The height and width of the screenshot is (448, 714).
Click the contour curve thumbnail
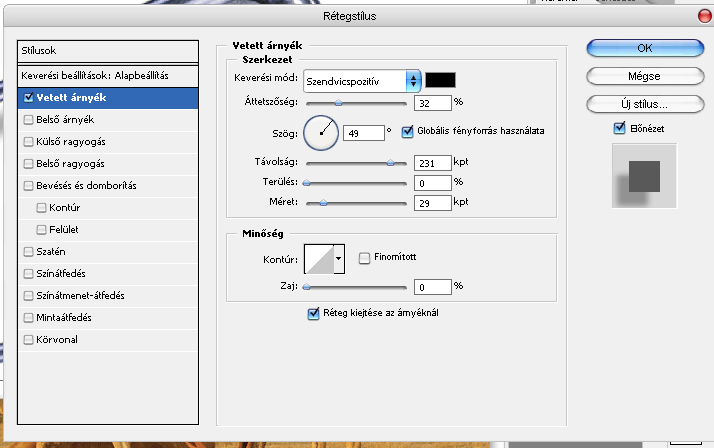(319, 259)
